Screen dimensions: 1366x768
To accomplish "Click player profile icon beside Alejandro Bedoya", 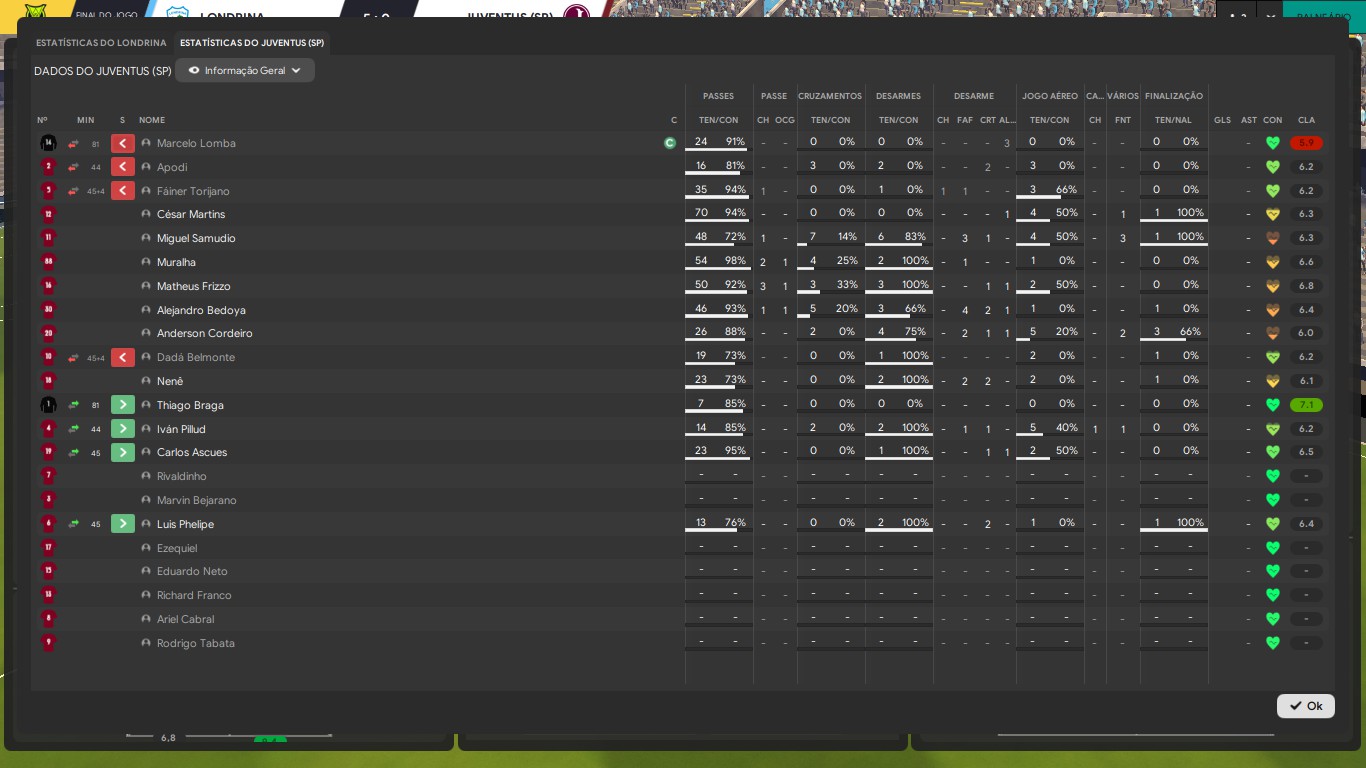I will pyautogui.click(x=146, y=310).
